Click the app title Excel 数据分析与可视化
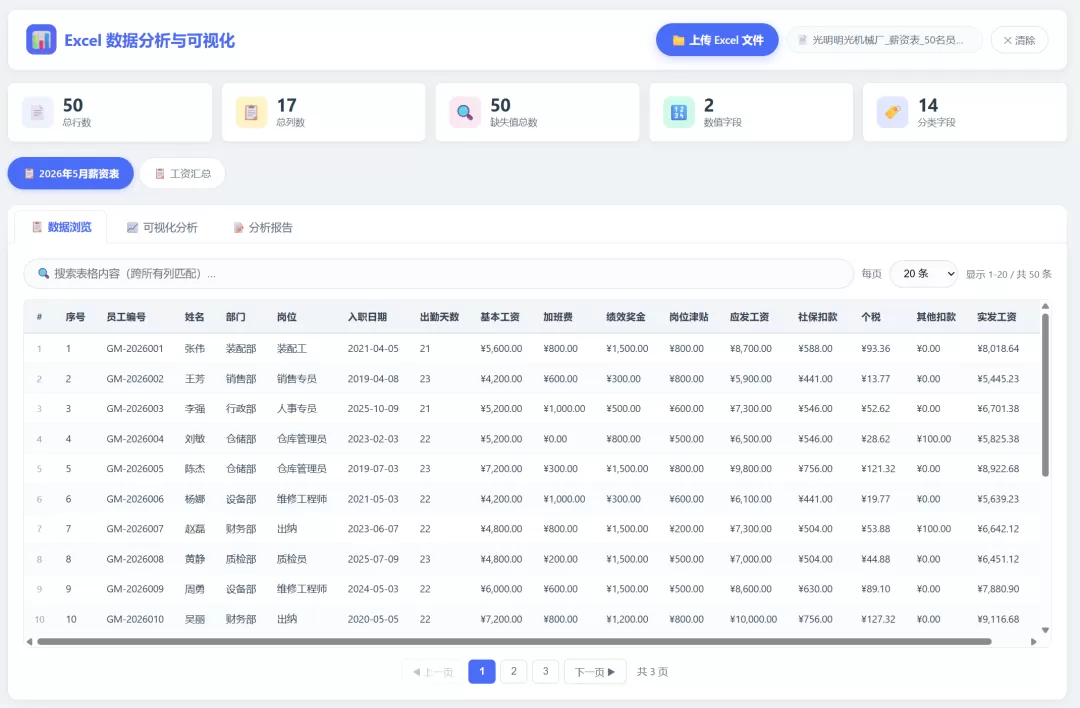Screen dimensions: 1080x708 click(149, 41)
